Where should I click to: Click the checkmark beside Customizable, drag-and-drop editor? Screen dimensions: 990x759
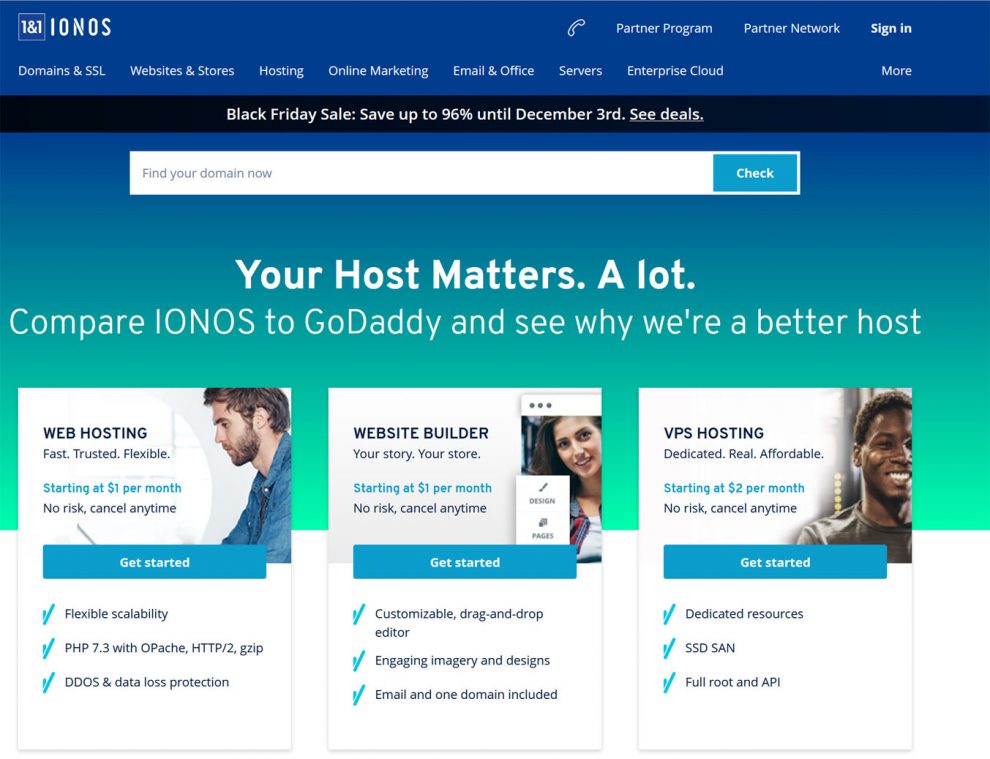point(359,614)
